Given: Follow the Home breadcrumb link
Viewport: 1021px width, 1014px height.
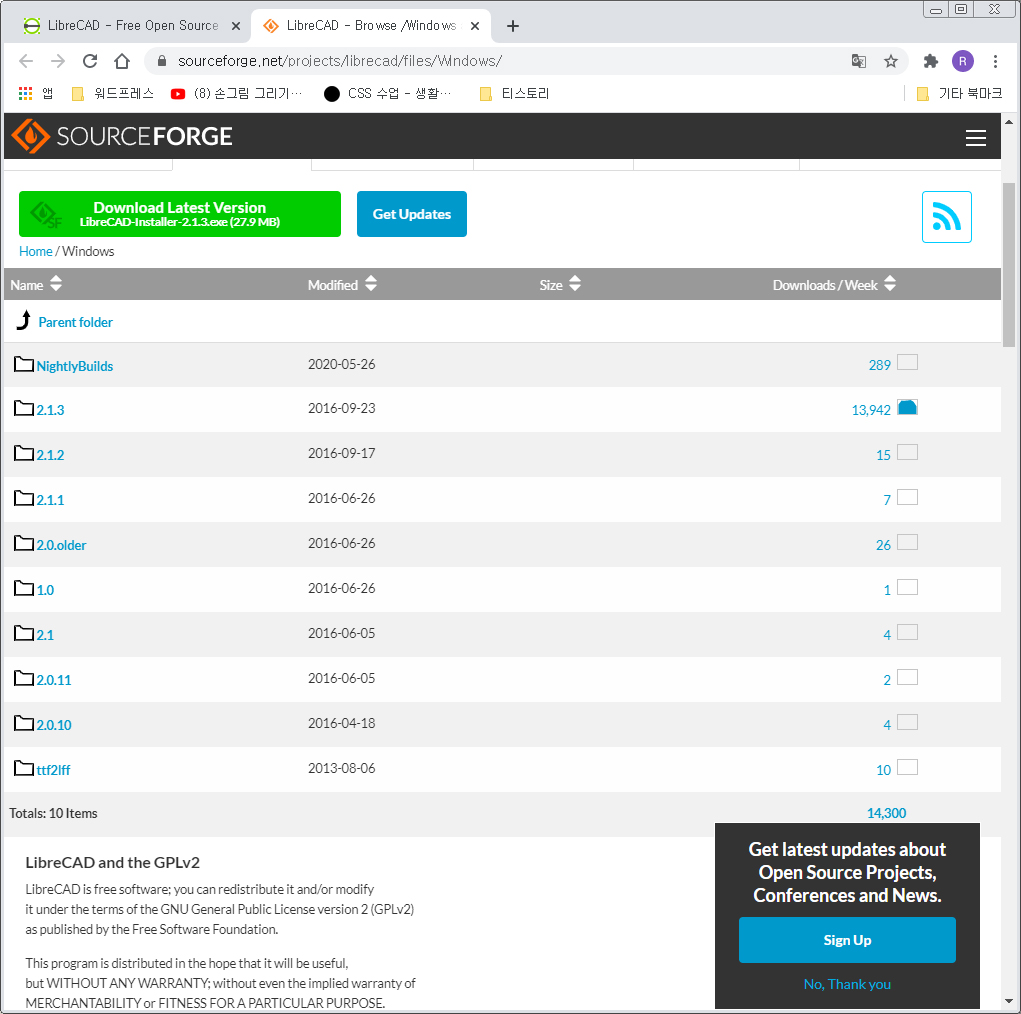Looking at the screenshot, I should tap(35, 251).
